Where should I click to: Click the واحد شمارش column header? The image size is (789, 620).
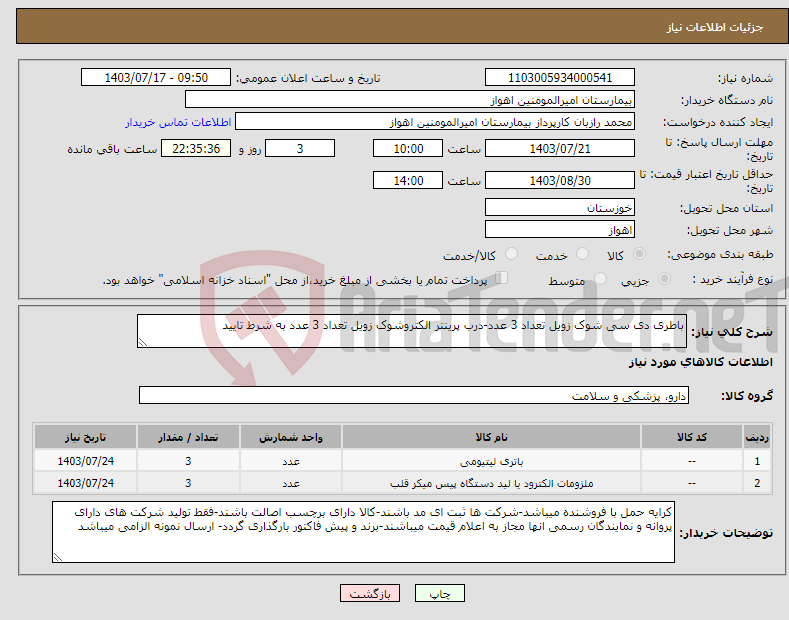tap(291, 437)
